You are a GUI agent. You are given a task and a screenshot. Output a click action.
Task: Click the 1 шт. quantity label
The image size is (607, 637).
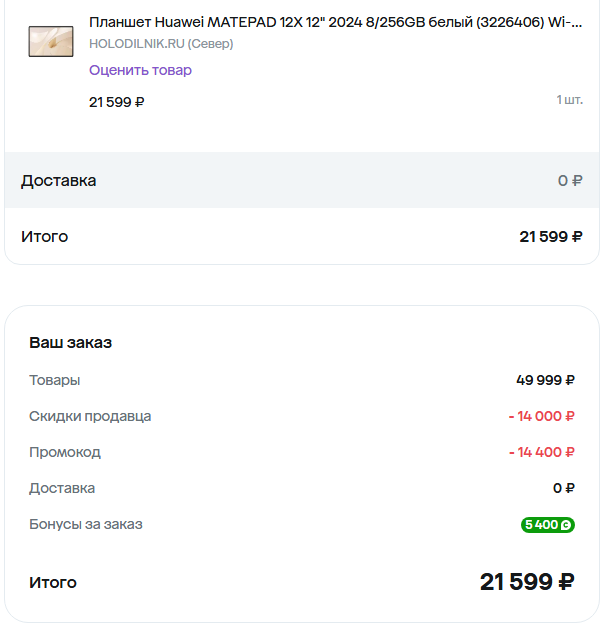tap(569, 100)
